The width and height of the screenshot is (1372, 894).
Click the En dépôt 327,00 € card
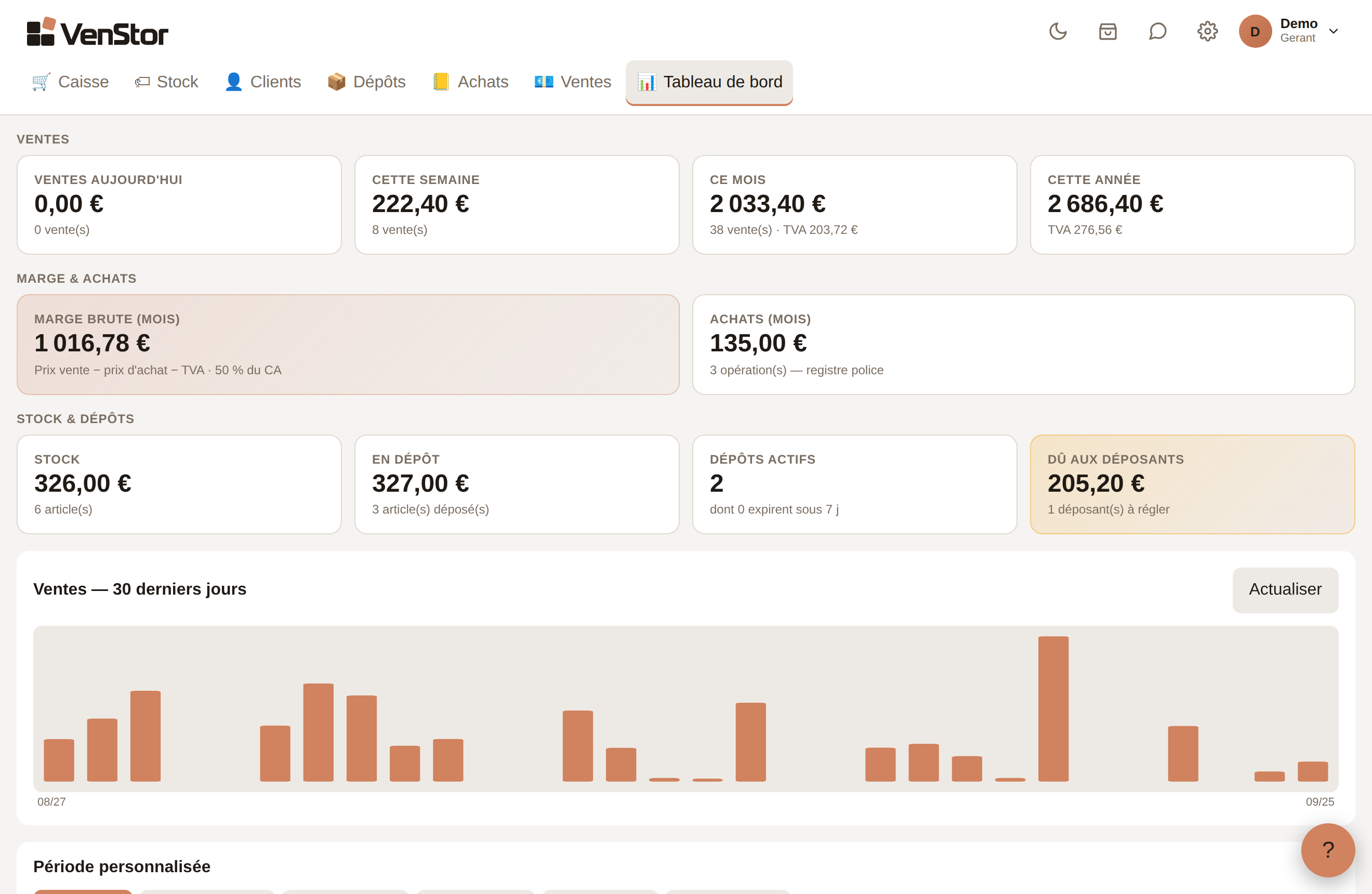[x=517, y=484]
